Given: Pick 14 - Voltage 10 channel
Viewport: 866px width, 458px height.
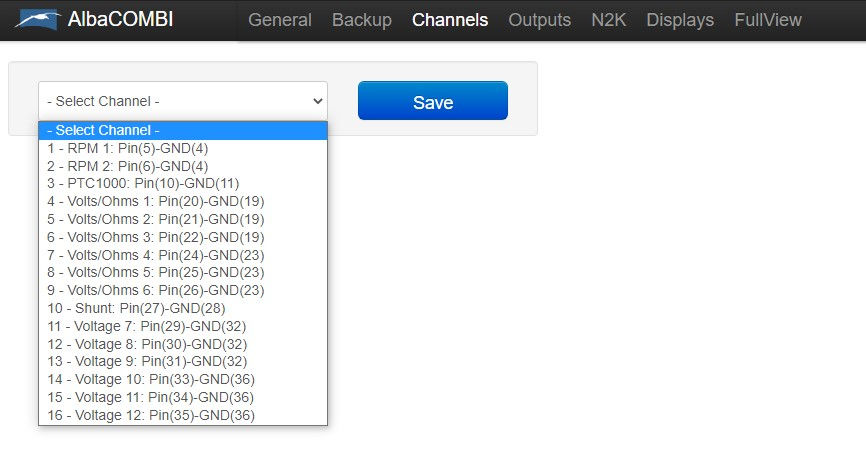Looking at the screenshot, I should tap(183, 380).
